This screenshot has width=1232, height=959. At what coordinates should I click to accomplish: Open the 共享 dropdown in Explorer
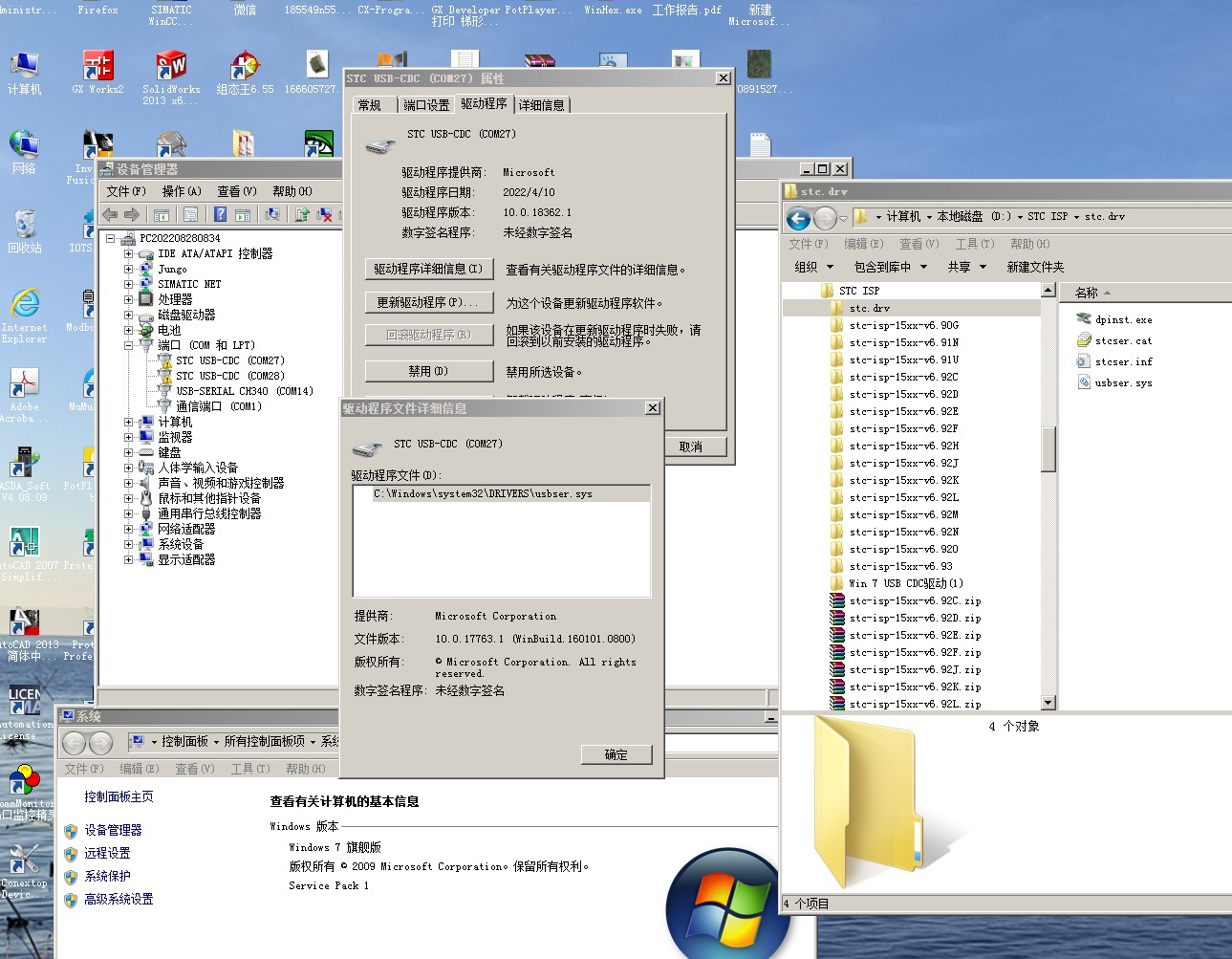point(966,267)
